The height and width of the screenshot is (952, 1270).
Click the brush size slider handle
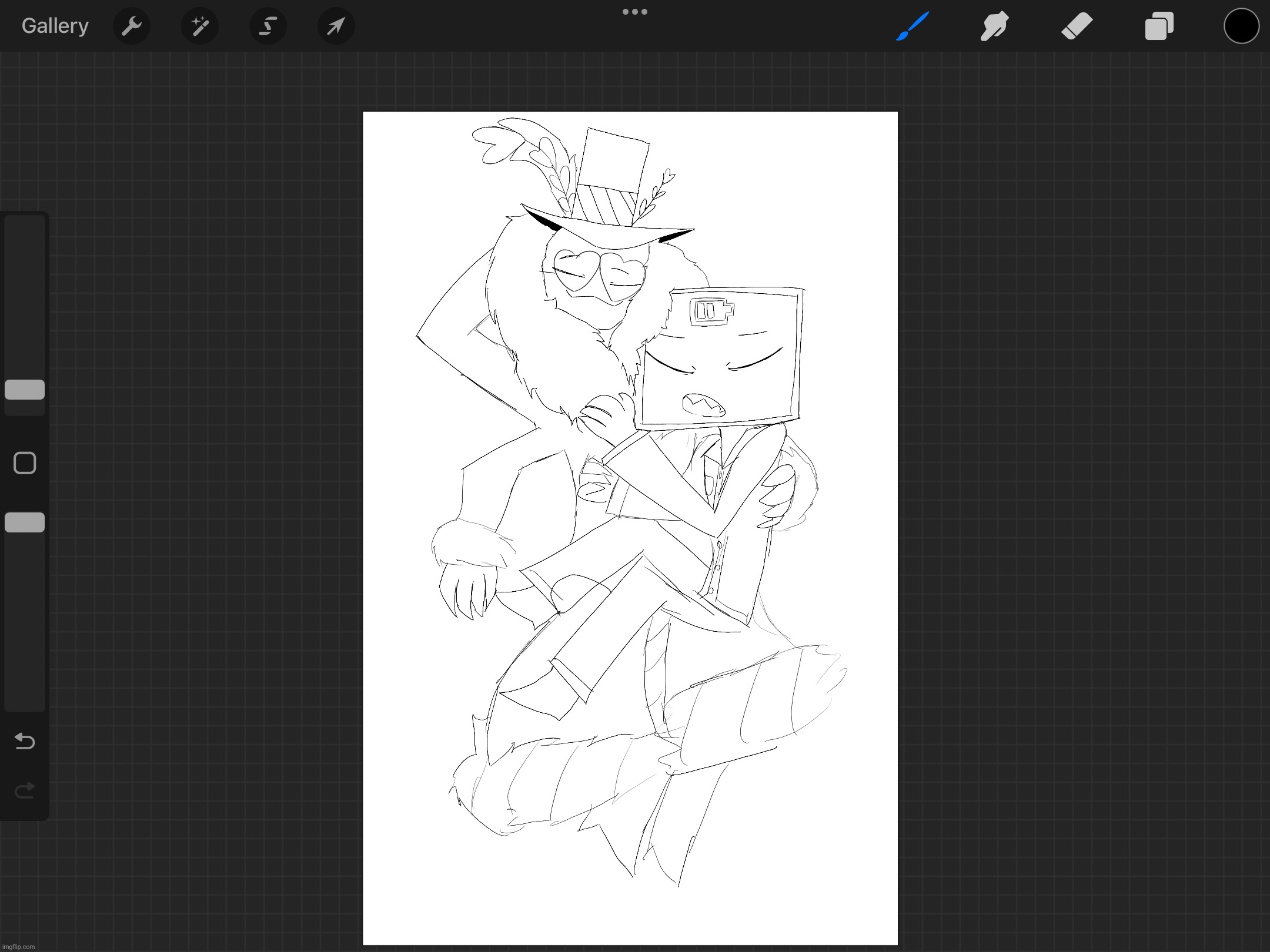pos(25,390)
